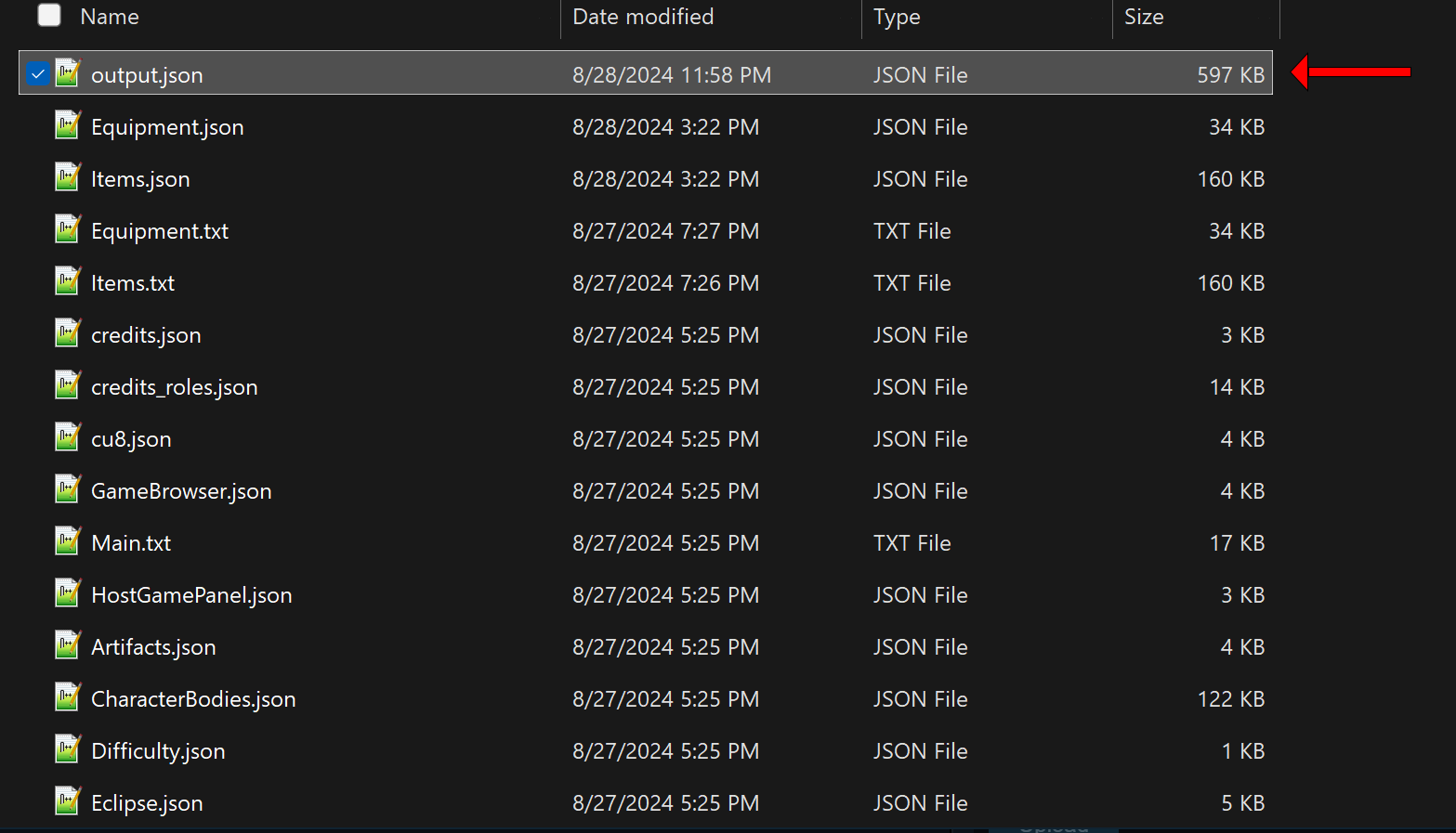
Task: Select the cu8.json file name
Action: click(131, 439)
